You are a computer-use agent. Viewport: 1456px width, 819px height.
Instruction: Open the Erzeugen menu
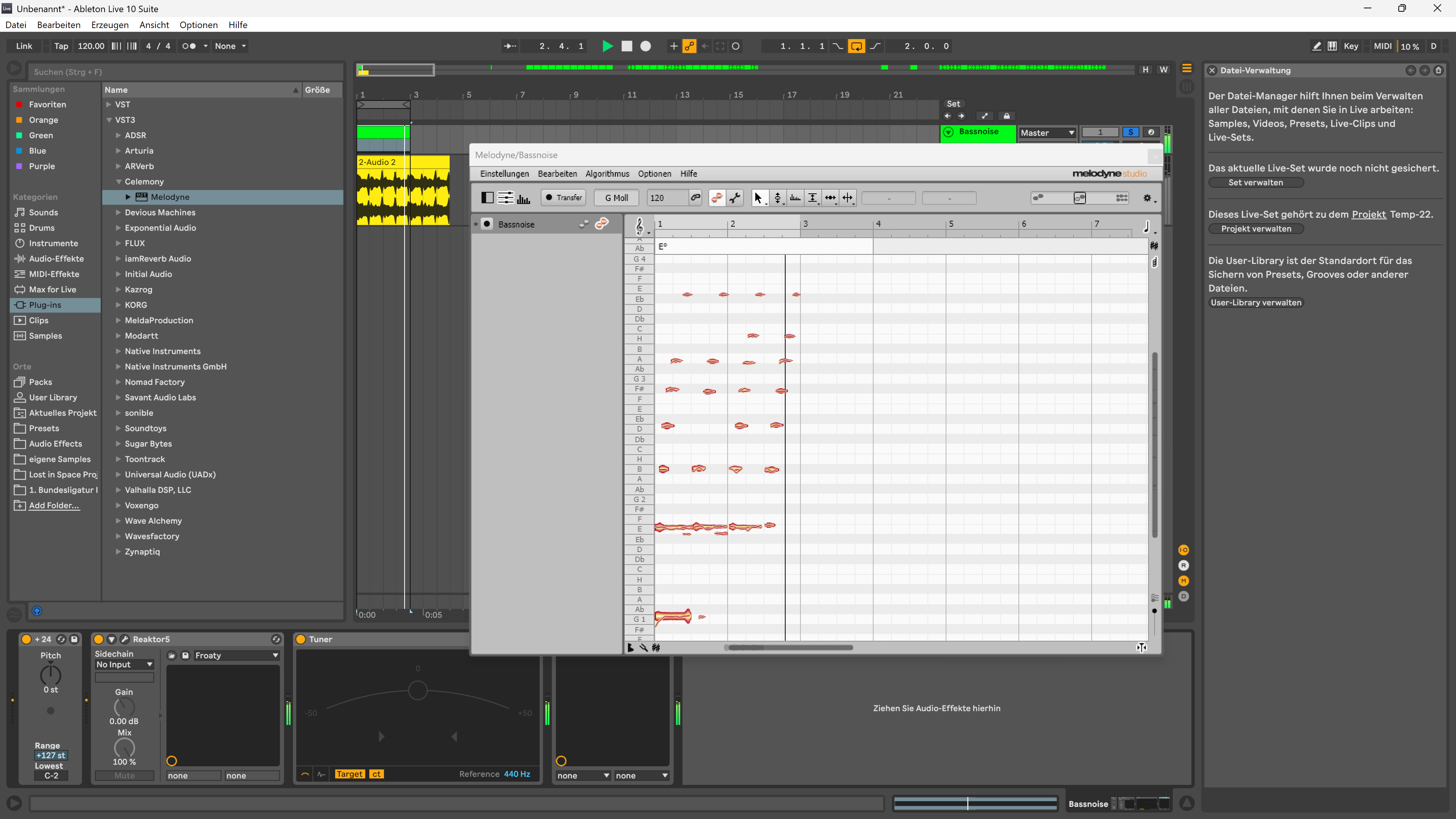(x=110, y=25)
